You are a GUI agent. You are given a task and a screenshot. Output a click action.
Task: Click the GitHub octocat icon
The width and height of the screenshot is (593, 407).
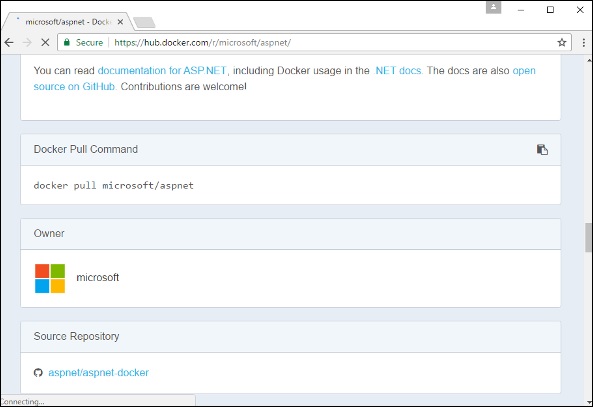(38, 373)
